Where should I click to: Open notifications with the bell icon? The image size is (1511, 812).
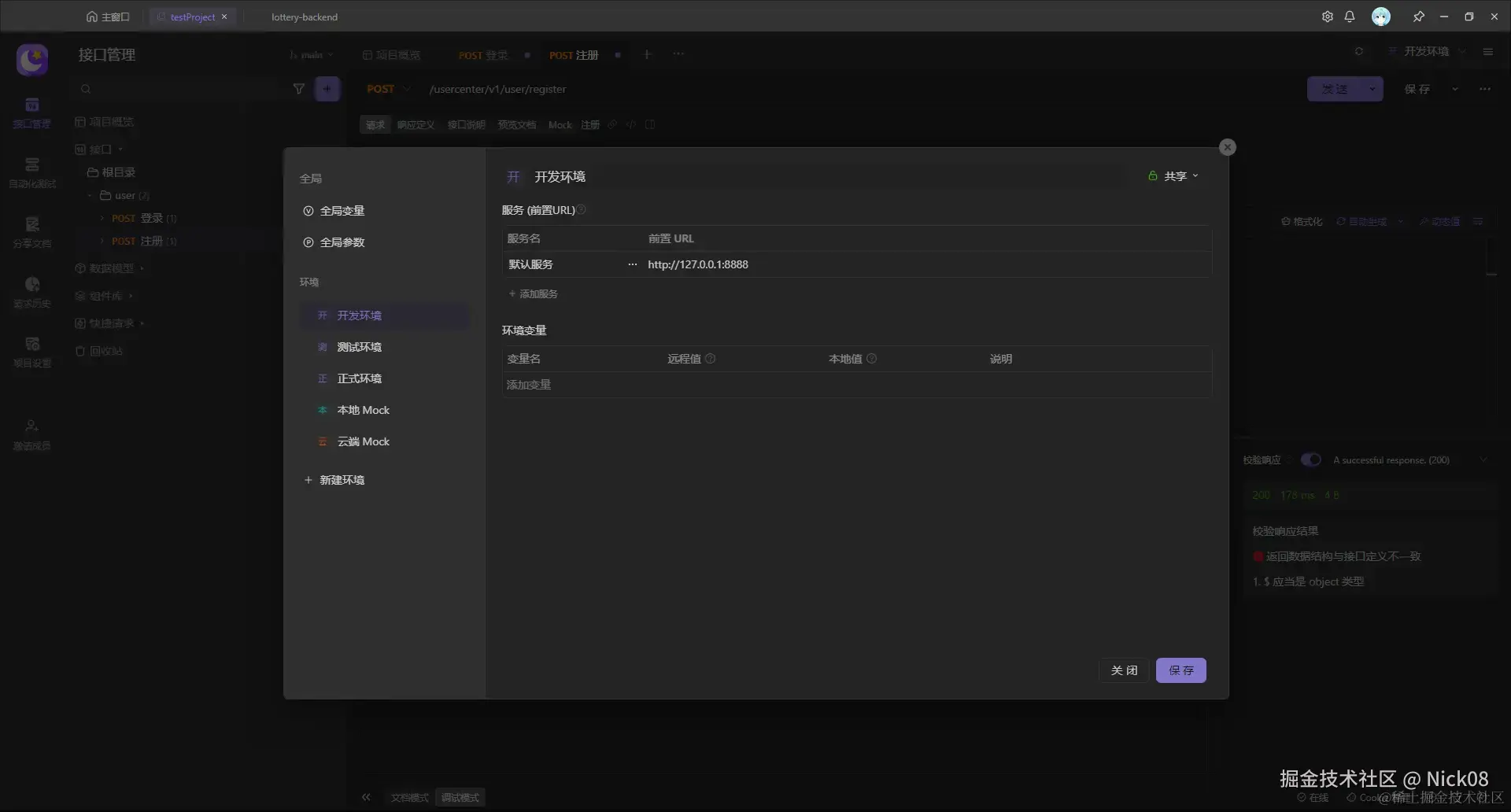click(x=1350, y=17)
